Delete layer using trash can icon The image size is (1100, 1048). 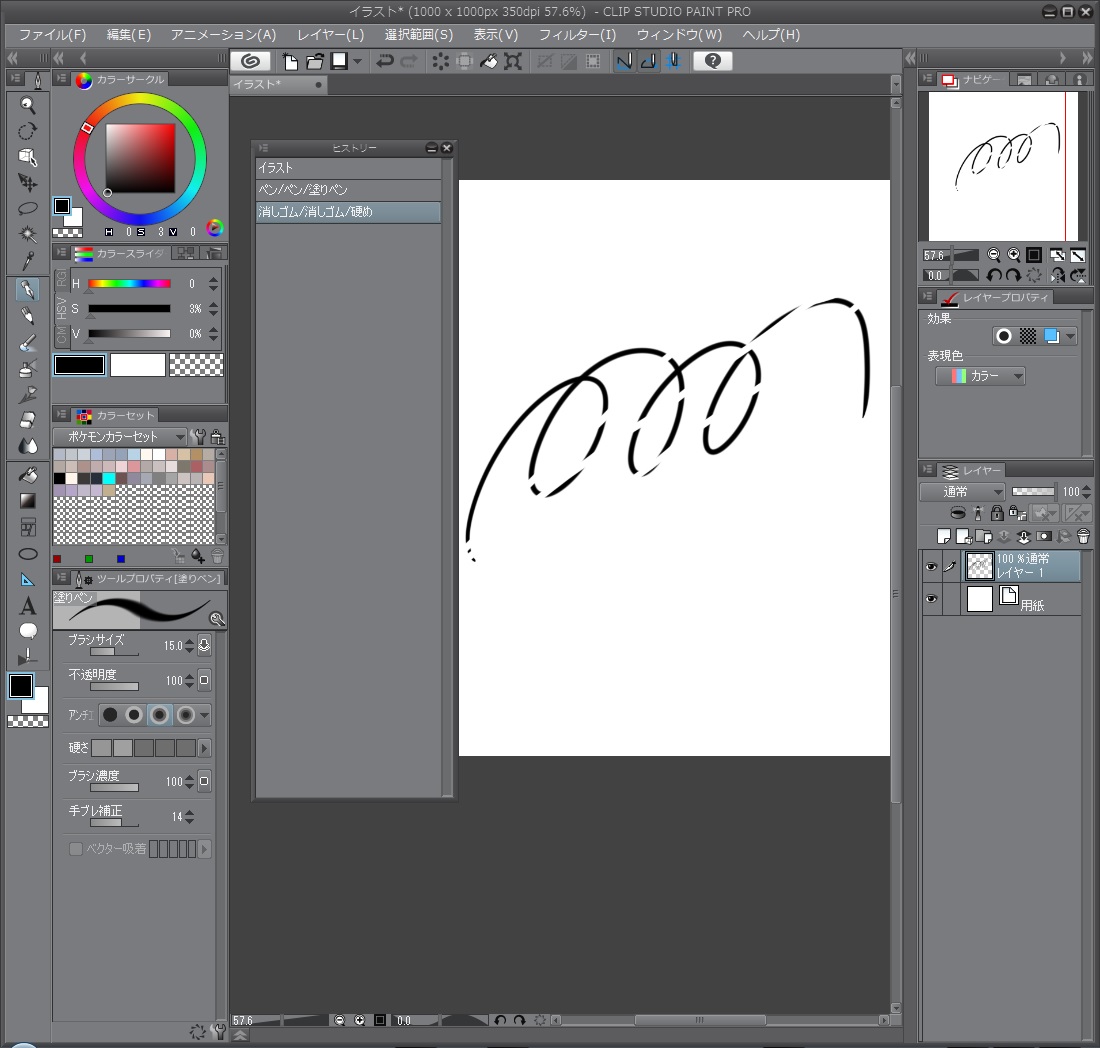click(x=1083, y=537)
